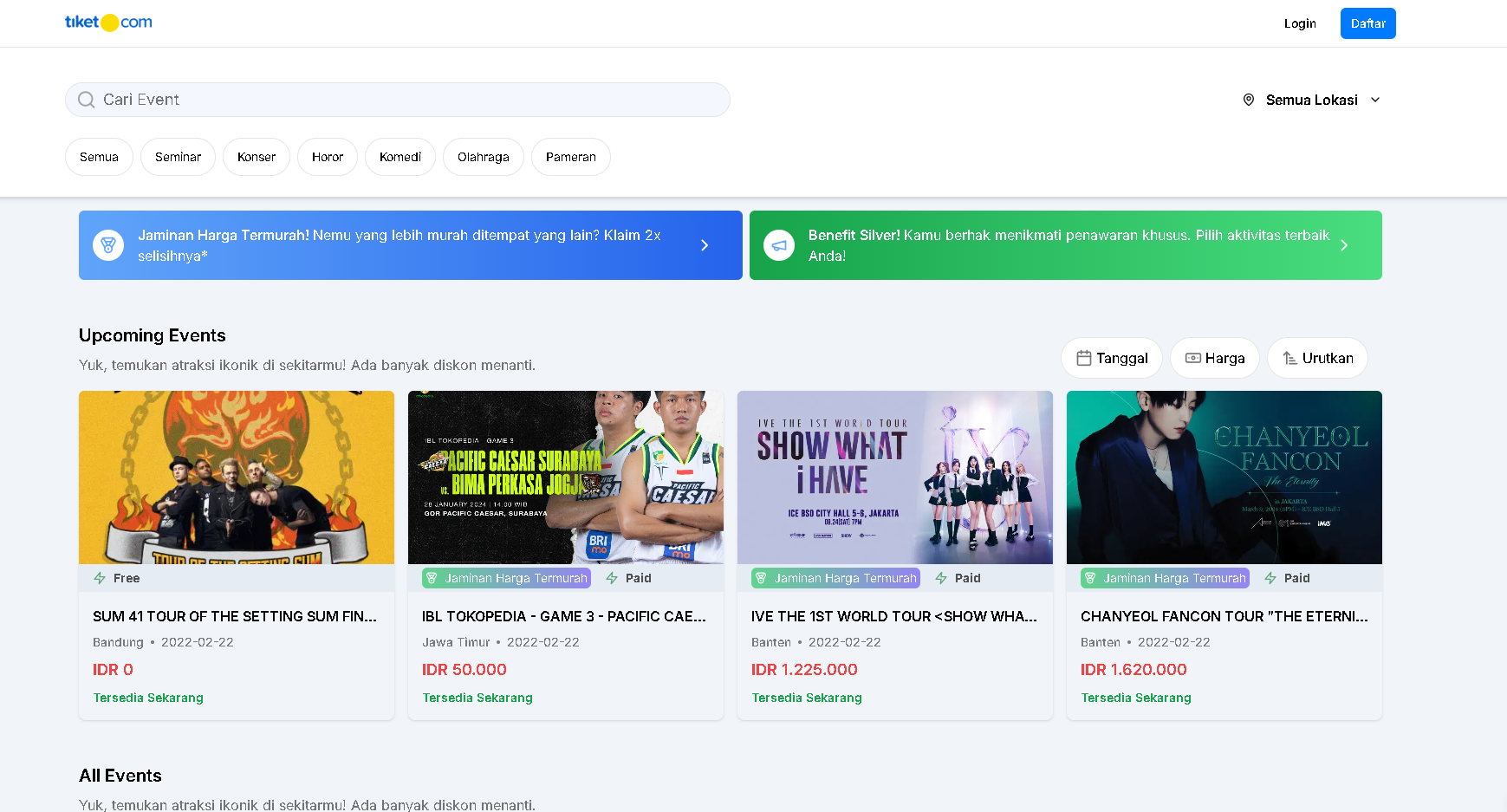Open the blue Jaminan Harga banner arrow
1507x812 pixels.
click(x=705, y=245)
